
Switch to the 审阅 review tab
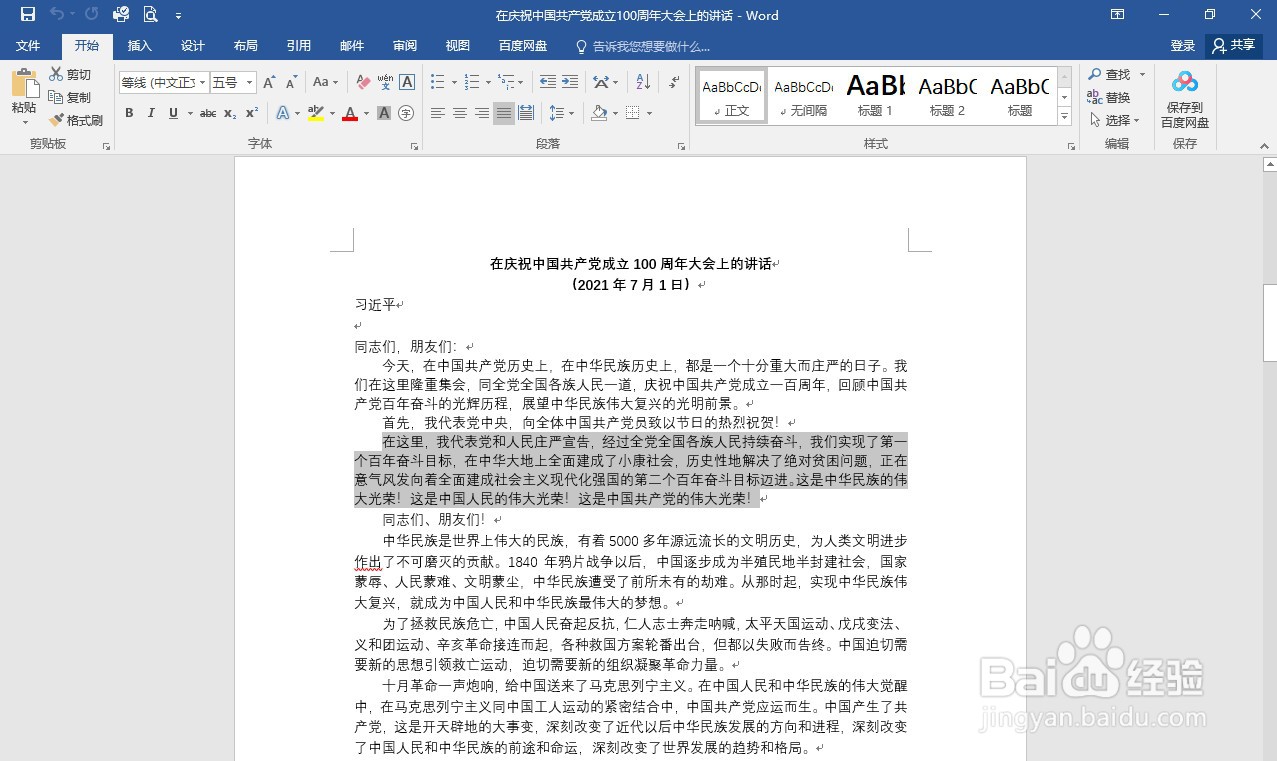click(405, 46)
